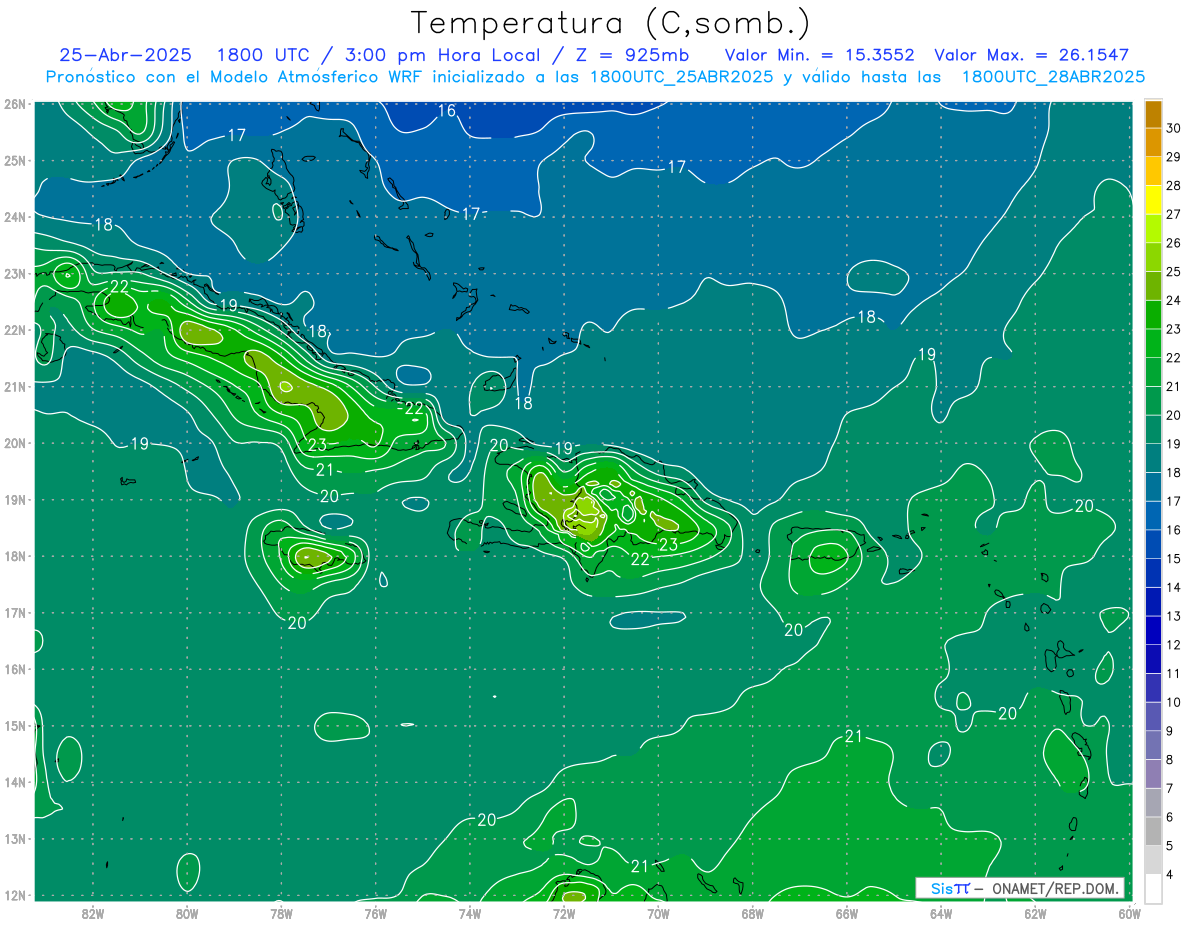Click the colorbar value "26"
Image resolution: width=1200 pixels, height=927 pixels.
tap(1174, 243)
